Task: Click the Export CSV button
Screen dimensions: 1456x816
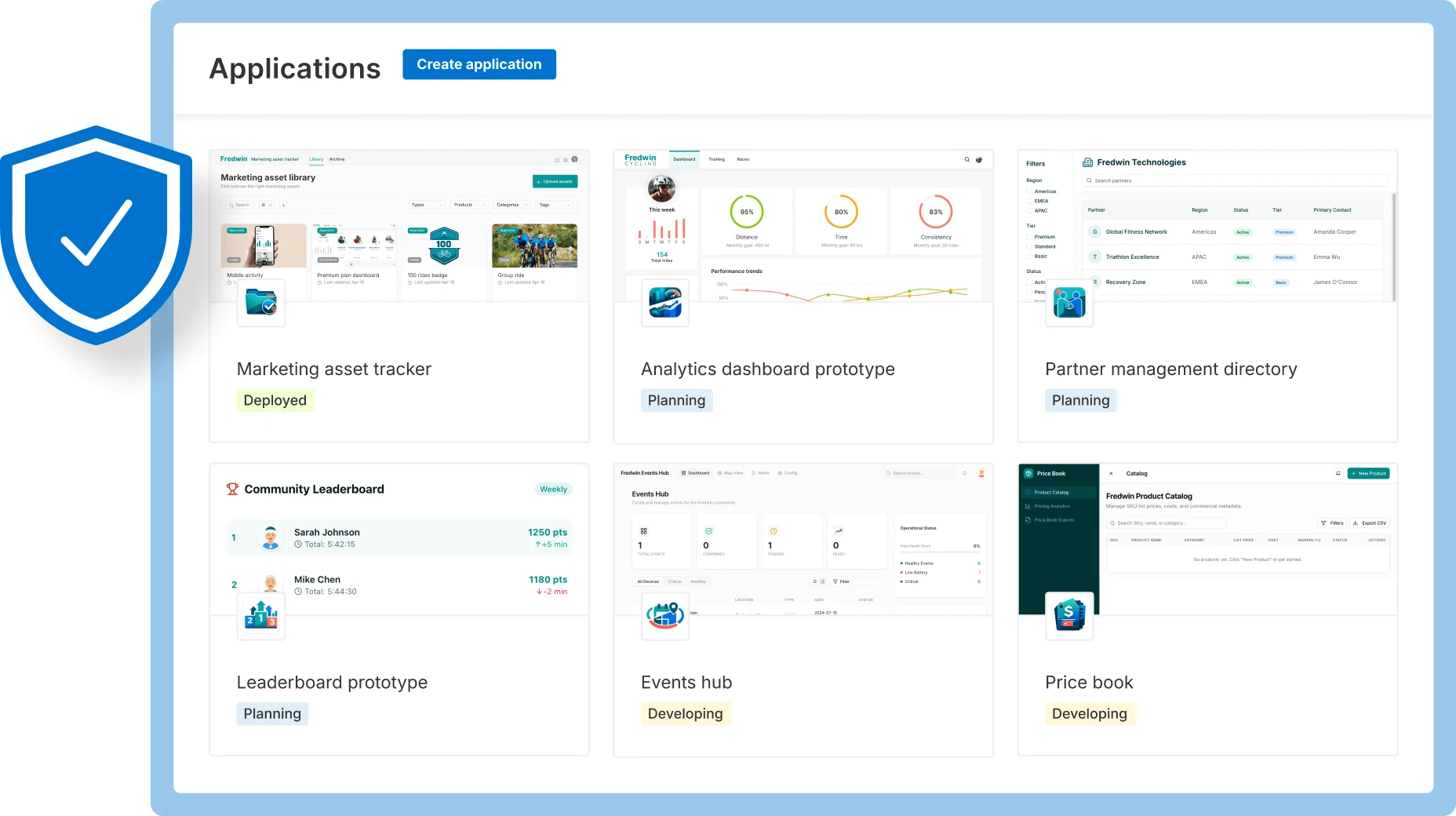Action: pos(1370,523)
